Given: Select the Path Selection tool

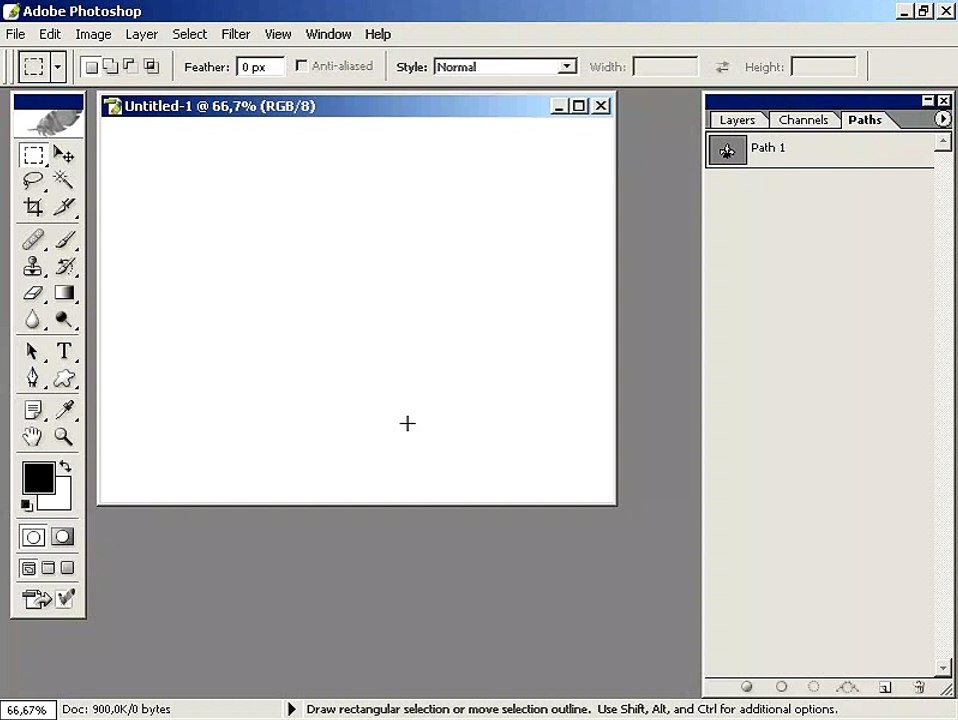Looking at the screenshot, I should [x=33, y=351].
